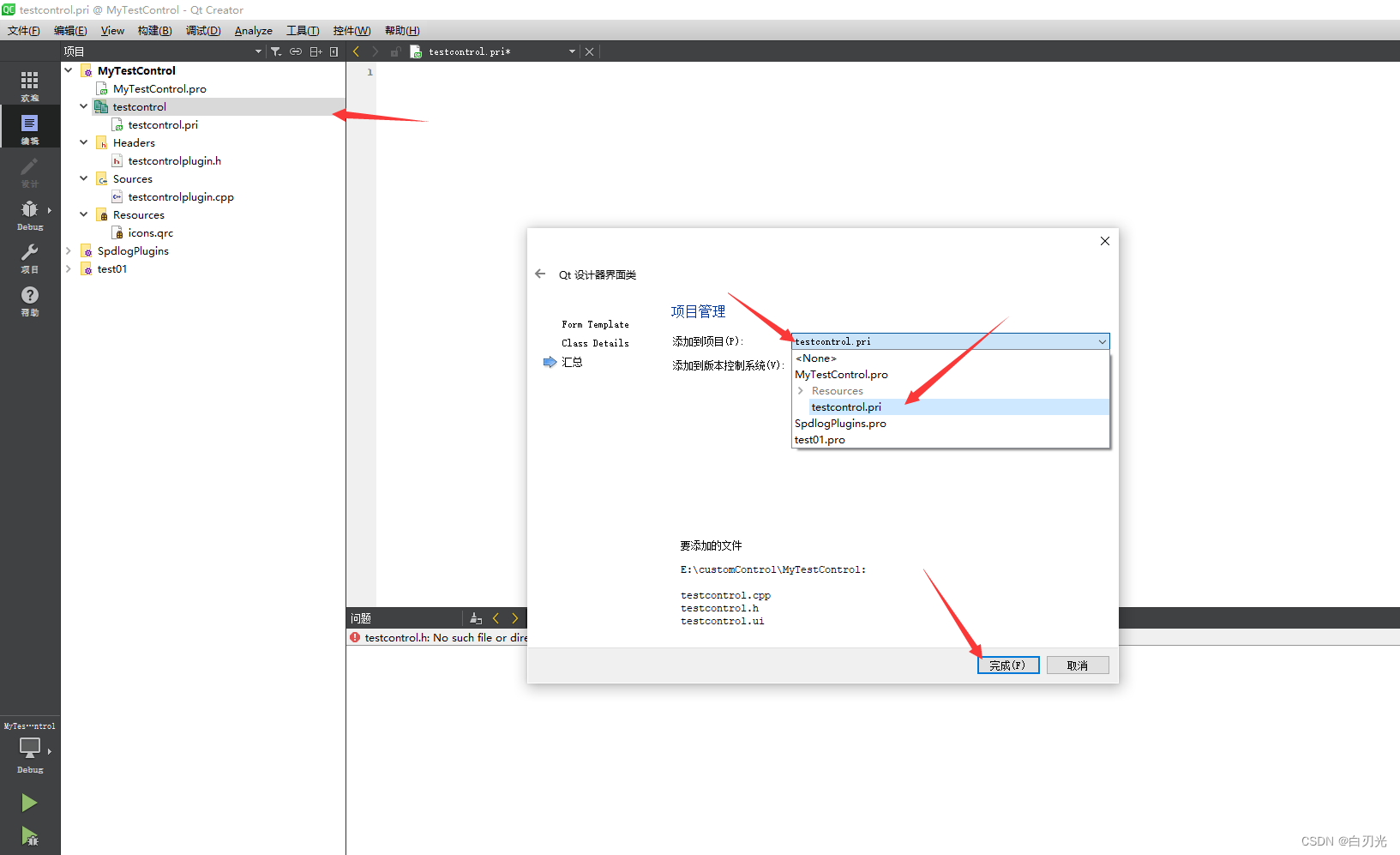The height and width of the screenshot is (855, 1400).
Task: Go forward in editor navigation history
Action: (x=375, y=51)
